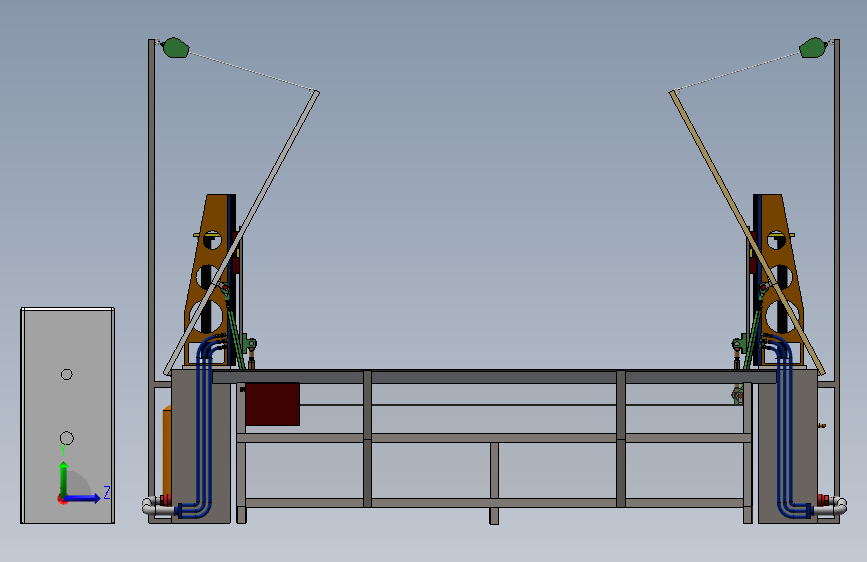Select the red fitting at bottom right
This screenshot has width=867, height=562.
pyautogui.click(x=823, y=500)
